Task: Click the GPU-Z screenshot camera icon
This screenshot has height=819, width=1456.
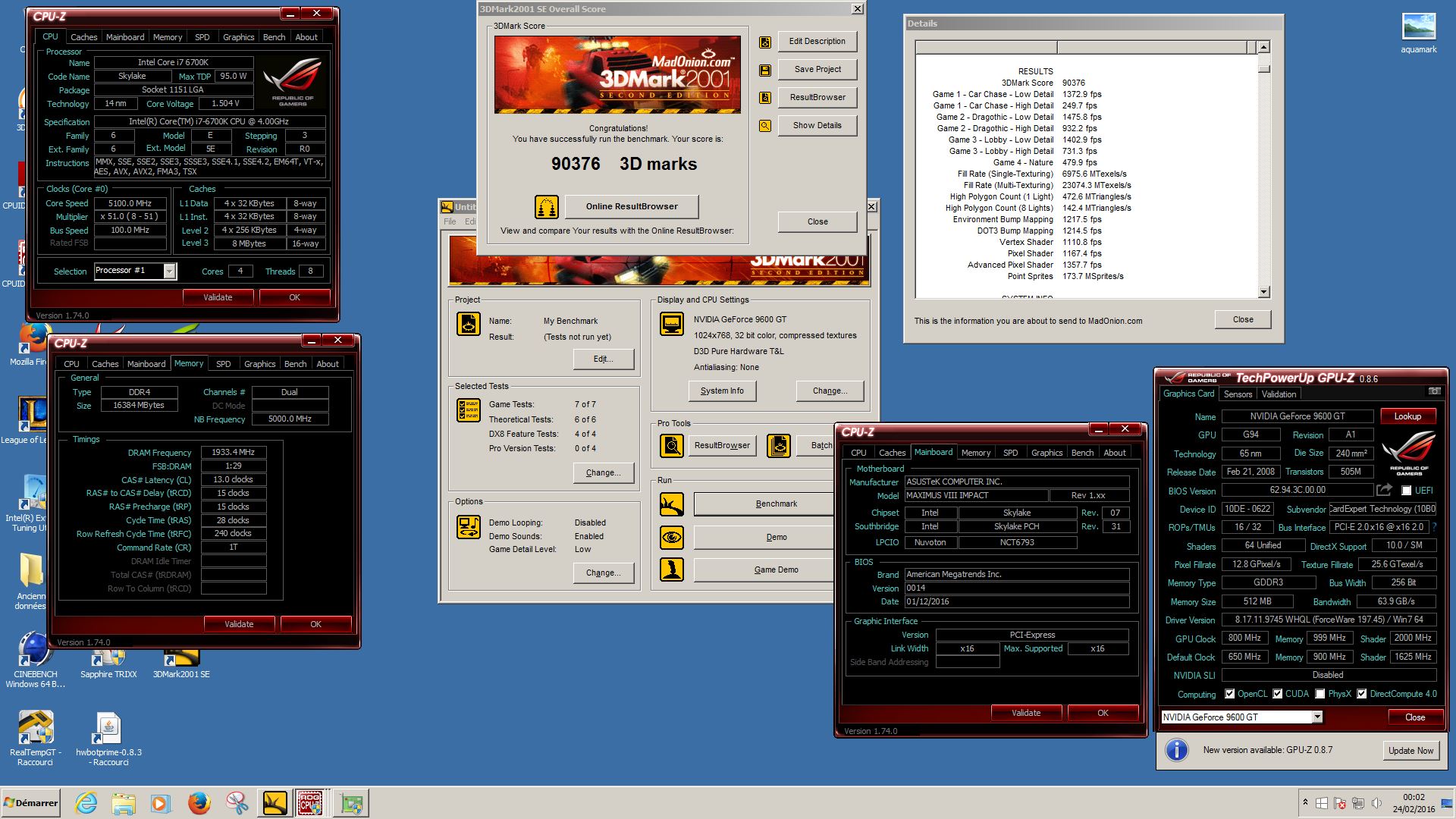Action: (x=1434, y=391)
